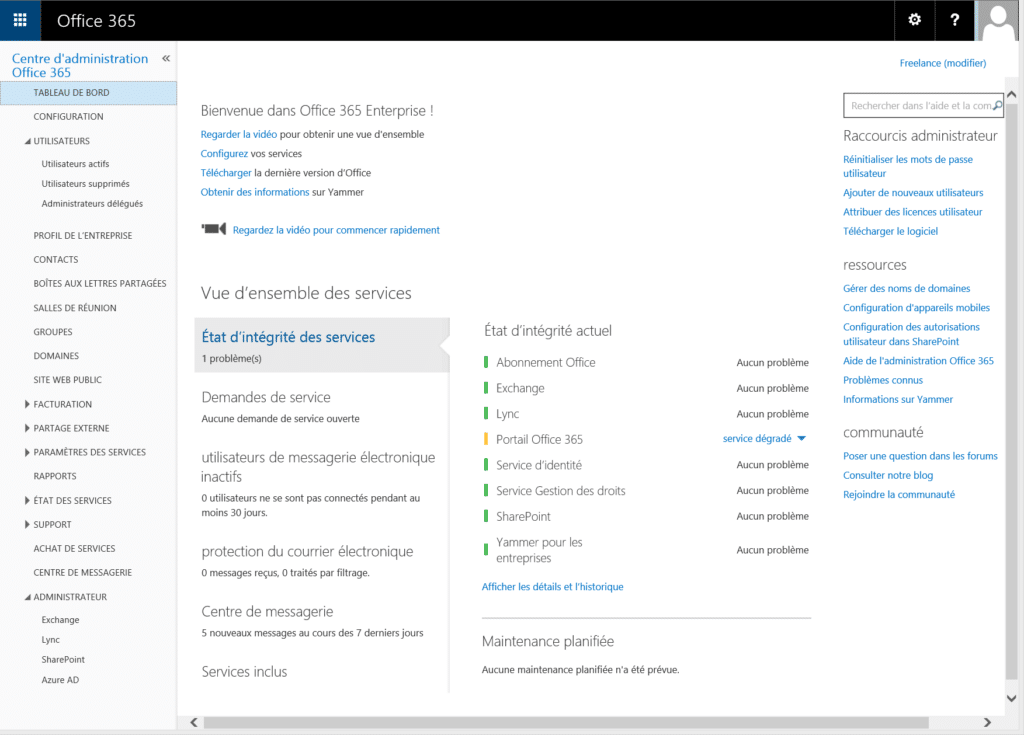
Task: Expand the PARTAGE EXTERNE section
Action: [x=27, y=429]
